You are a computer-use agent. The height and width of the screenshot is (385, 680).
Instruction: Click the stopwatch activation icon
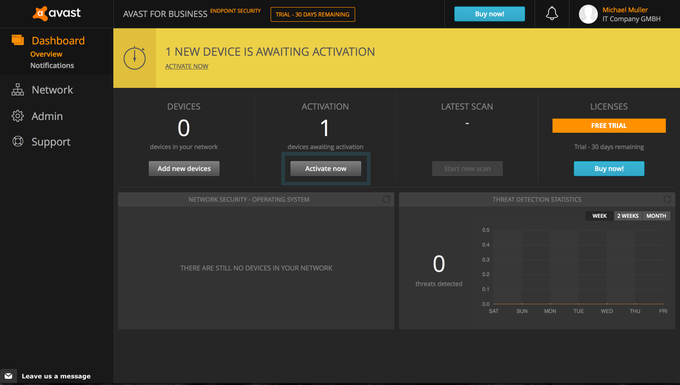134,58
